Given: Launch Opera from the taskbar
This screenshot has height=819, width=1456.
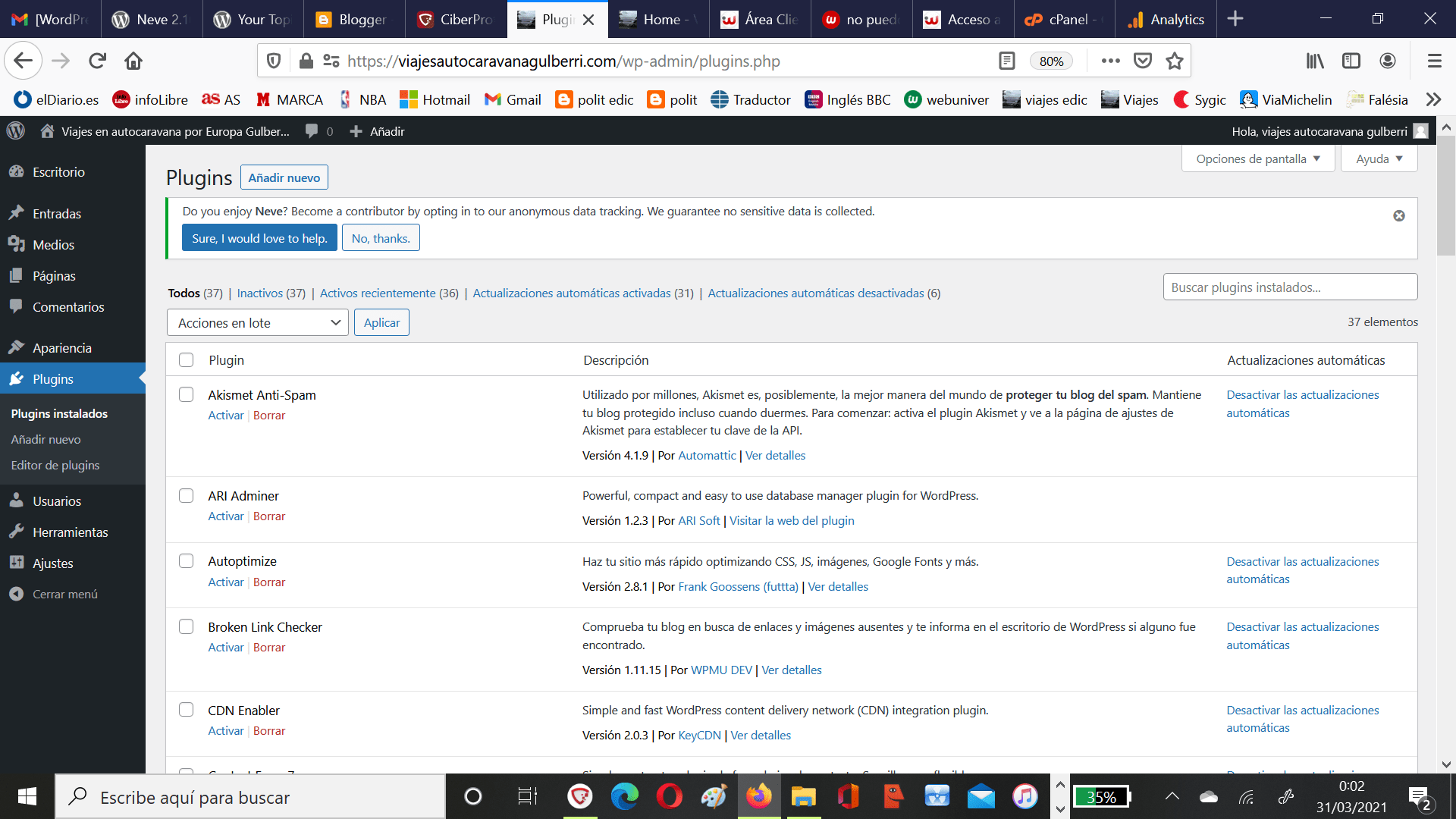Looking at the screenshot, I should 669,796.
